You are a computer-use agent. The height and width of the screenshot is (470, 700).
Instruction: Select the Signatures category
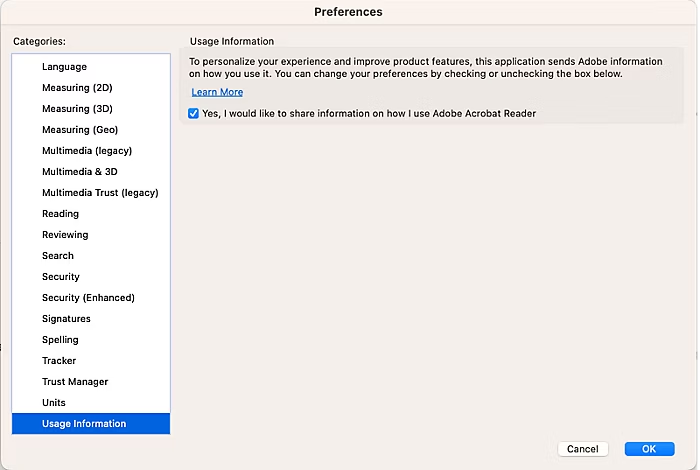point(66,319)
